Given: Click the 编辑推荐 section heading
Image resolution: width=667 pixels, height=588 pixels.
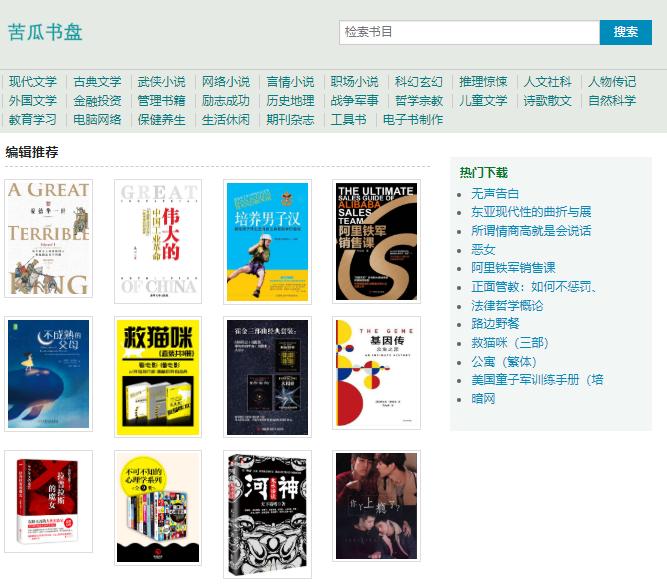Looking at the screenshot, I should (32, 152).
